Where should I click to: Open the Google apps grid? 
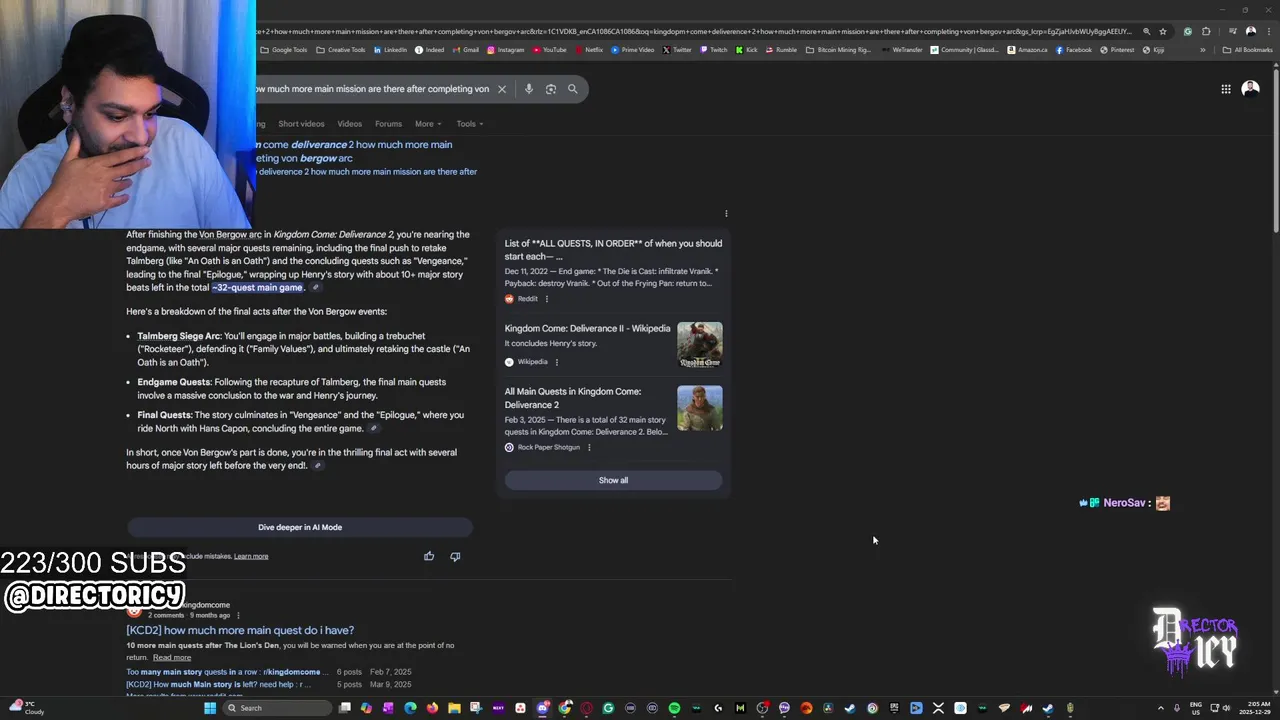point(1226,89)
